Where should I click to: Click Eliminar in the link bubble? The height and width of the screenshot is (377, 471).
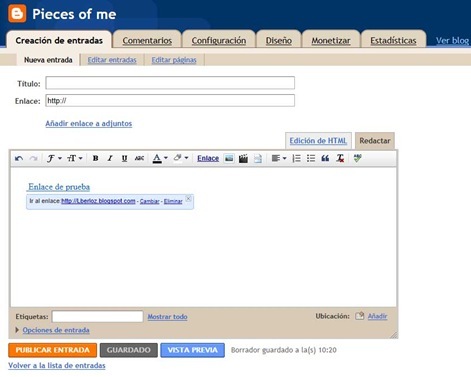173,201
